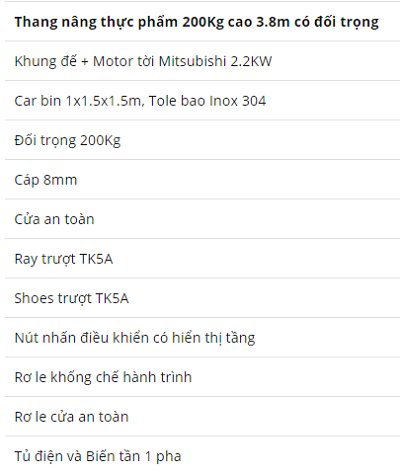Click the Ray trượt TK5A row

pyautogui.click(x=202, y=258)
